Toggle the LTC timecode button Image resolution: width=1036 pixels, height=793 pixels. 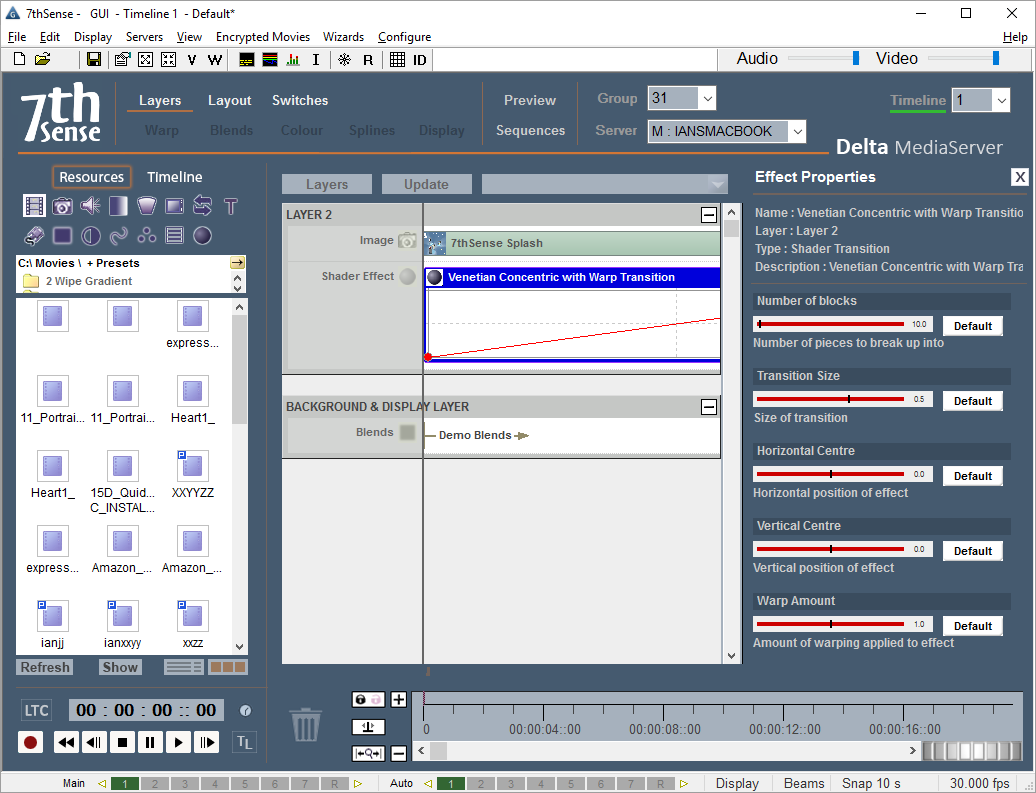pyautogui.click(x=36, y=710)
